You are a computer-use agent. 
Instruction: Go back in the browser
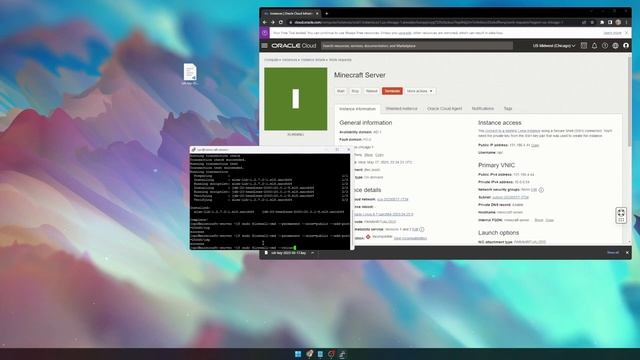(265, 22)
